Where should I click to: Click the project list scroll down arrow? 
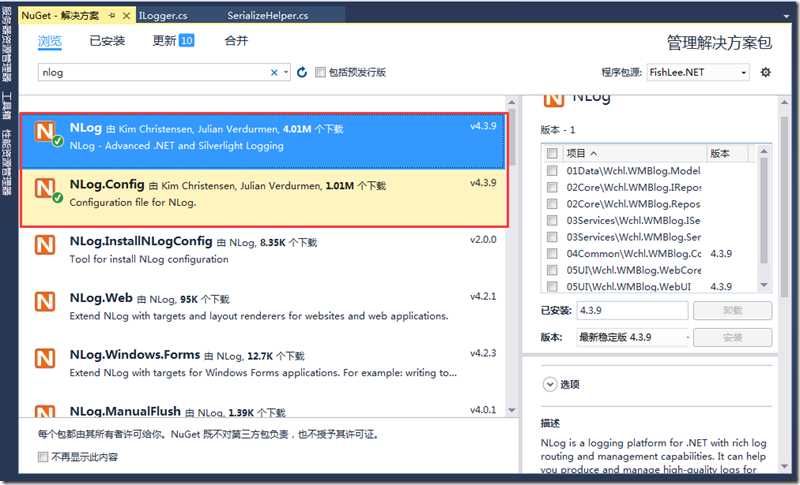(x=764, y=285)
